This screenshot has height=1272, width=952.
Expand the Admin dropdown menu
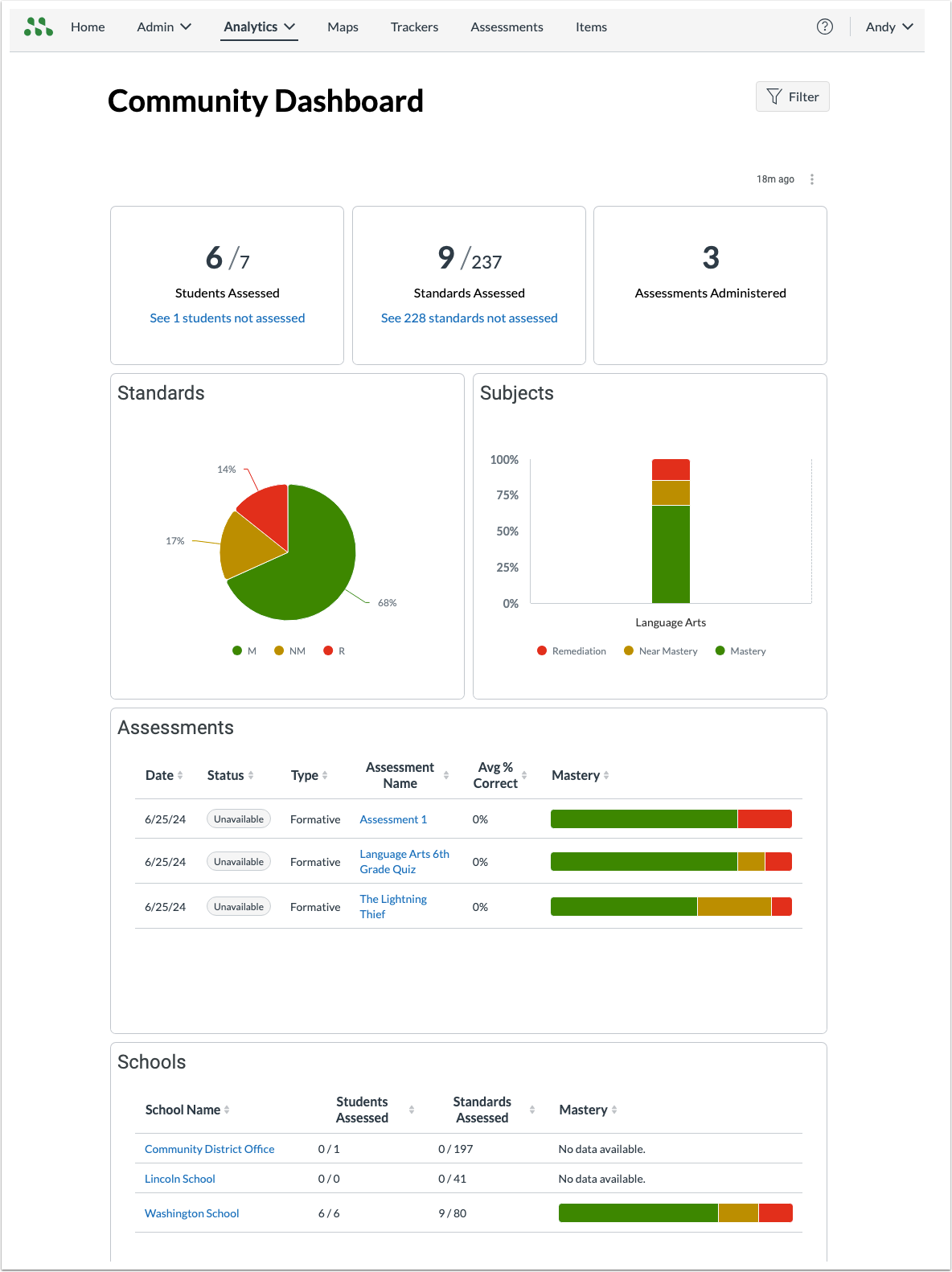pyautogui.click(x=164, y=27)
